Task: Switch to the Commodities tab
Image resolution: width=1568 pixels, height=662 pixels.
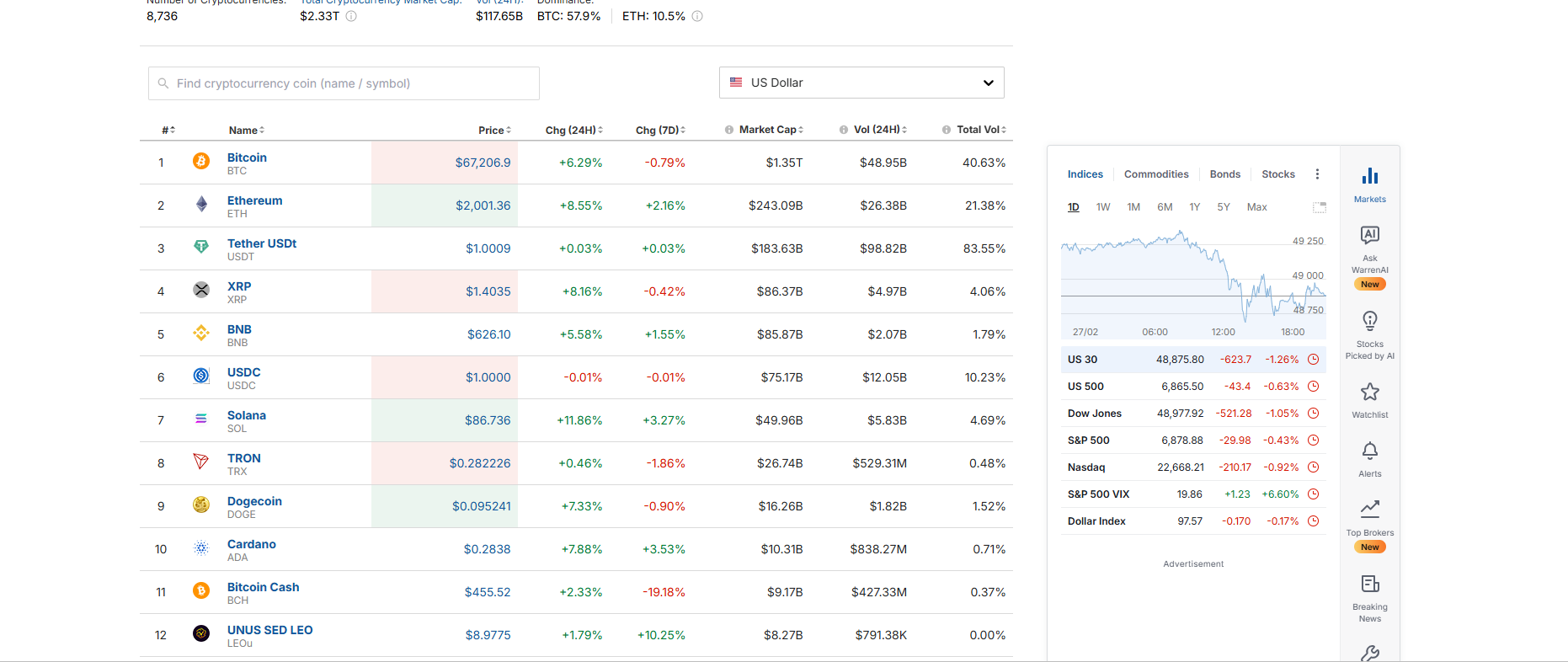Action: [1155, 174]
